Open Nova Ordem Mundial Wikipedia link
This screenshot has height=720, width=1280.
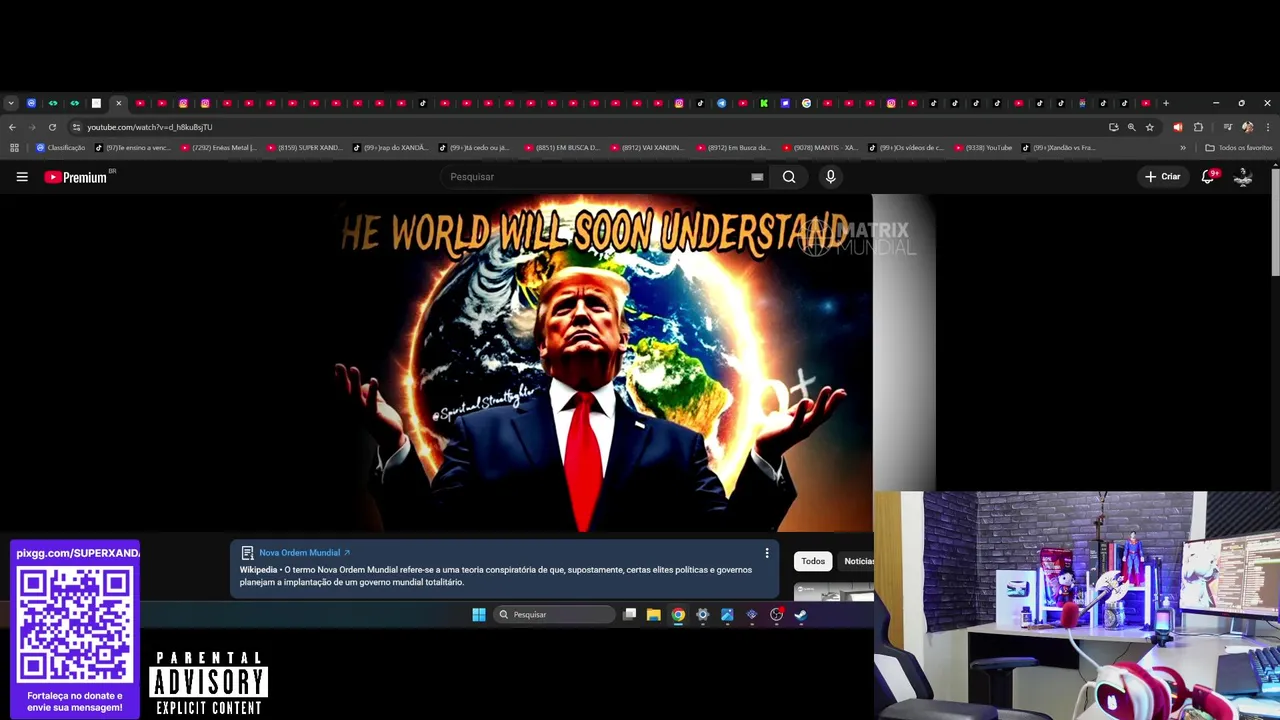304,553
